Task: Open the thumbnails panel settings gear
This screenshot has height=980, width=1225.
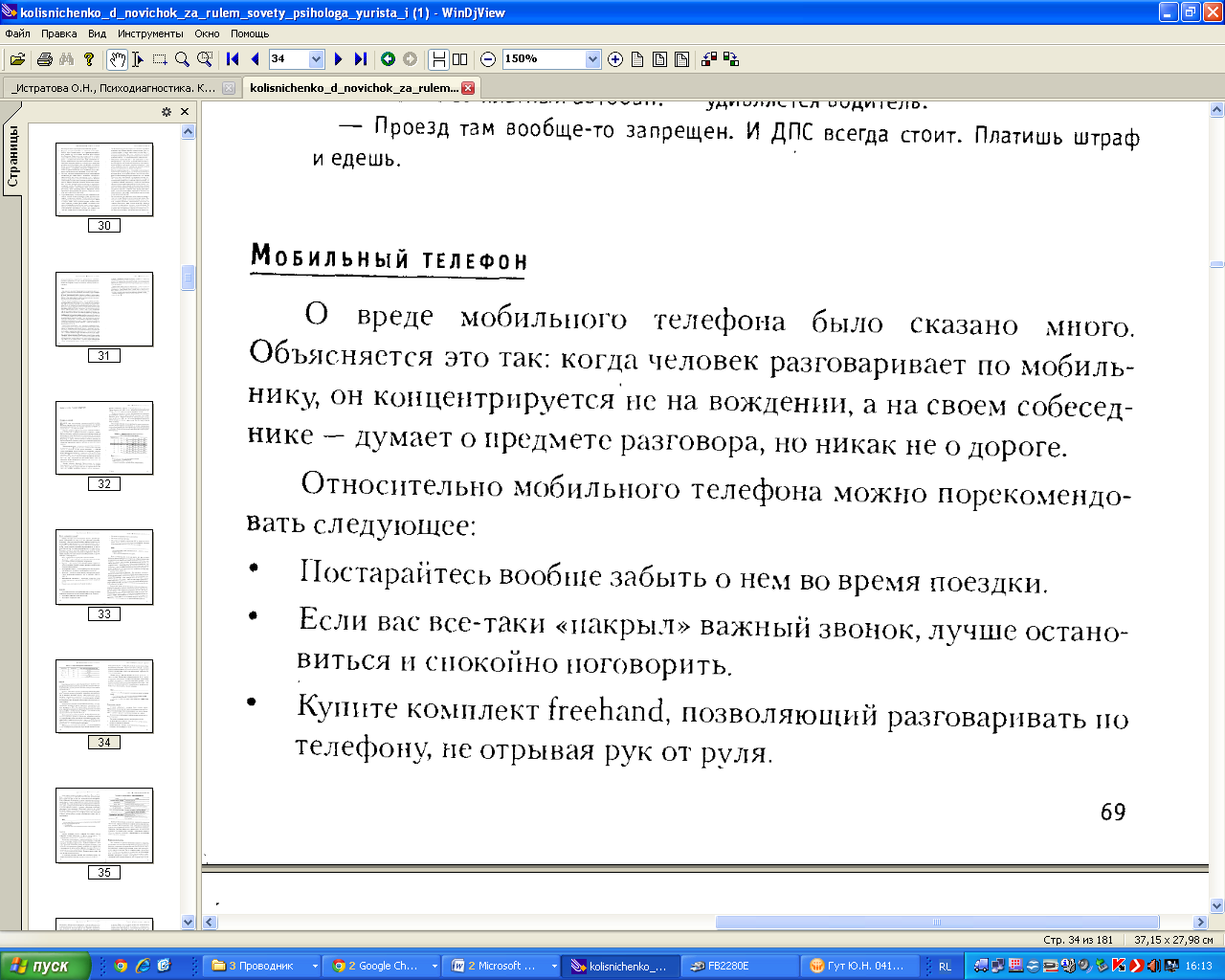Action: (x=167, y=112)
